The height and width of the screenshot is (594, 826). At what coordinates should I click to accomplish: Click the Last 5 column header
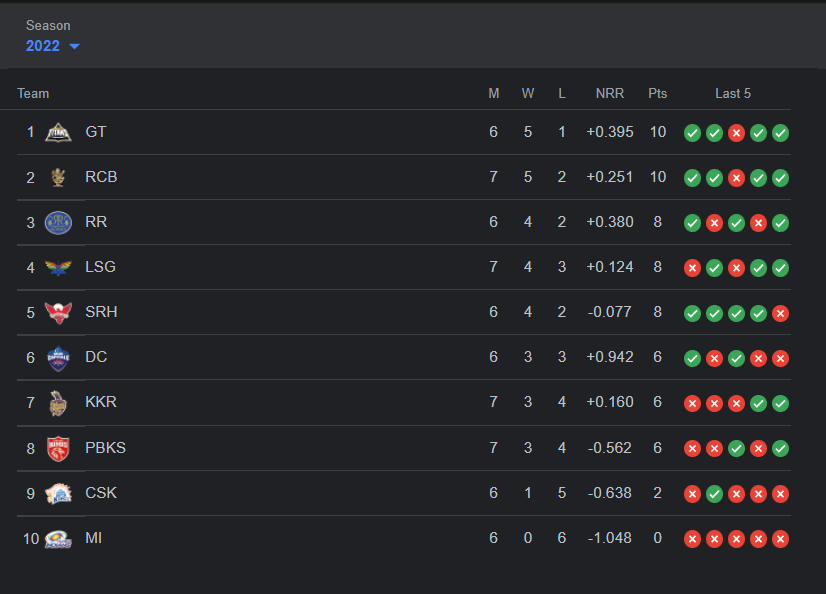pyautogui.click(x=733, y=93)
